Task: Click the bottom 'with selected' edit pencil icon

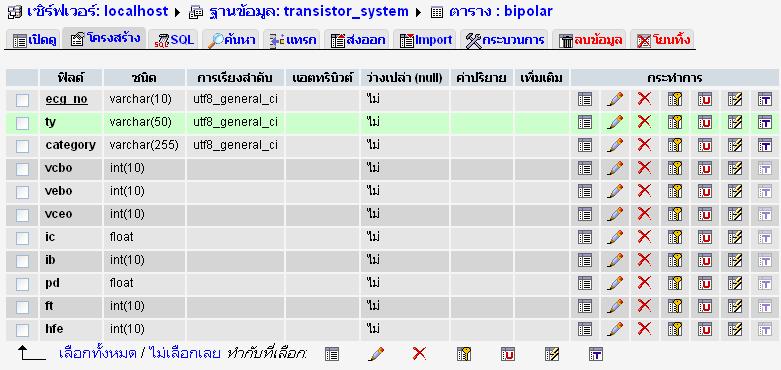Action: 376,354
